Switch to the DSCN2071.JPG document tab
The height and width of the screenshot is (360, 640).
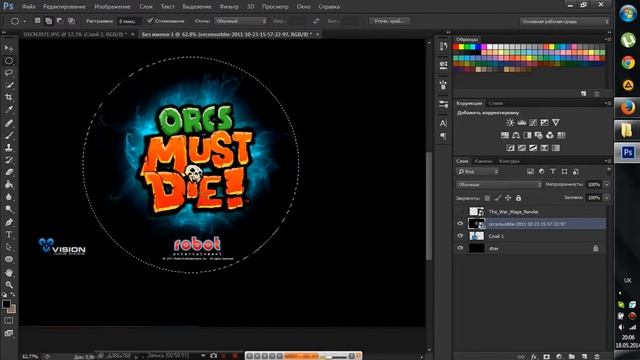(x=75, y=34)
